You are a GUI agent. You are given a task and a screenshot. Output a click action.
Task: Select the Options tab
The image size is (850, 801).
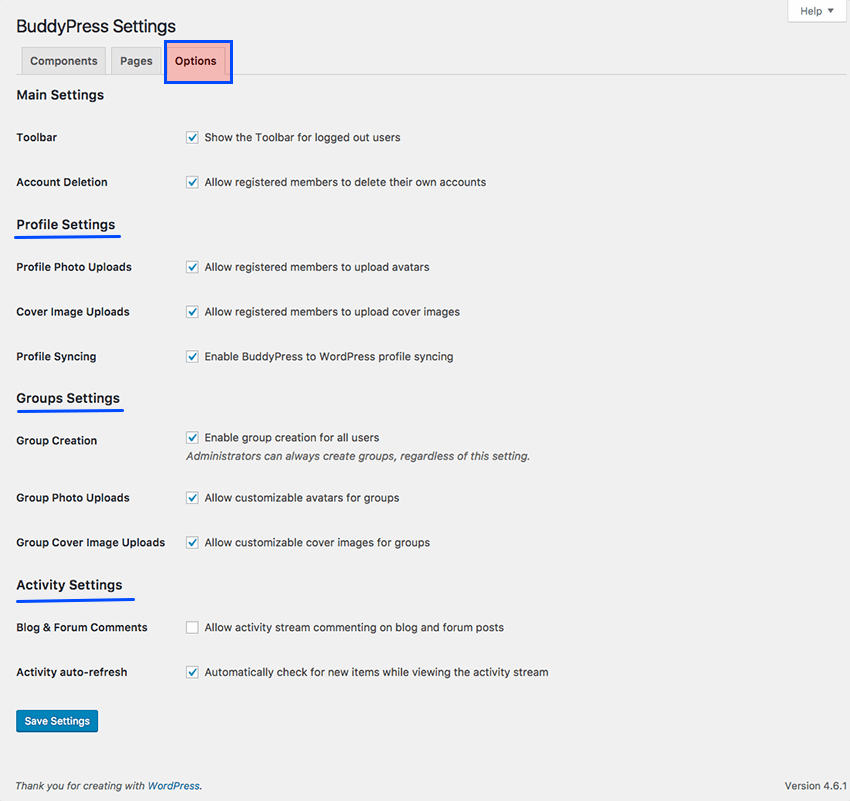coord(196,61)
